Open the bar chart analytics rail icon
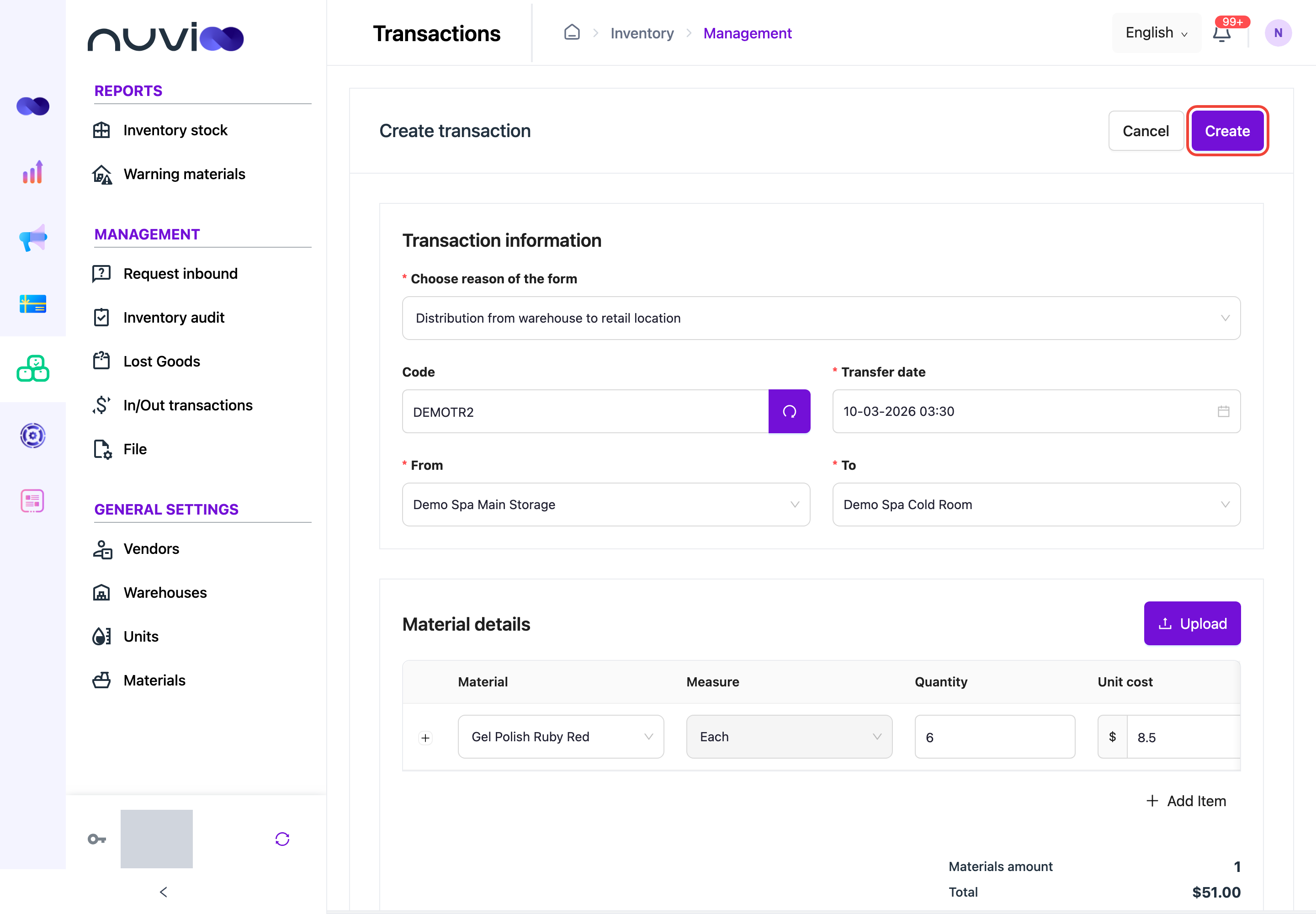Screen dimensions: 1316x914 (x=32, y=172)
